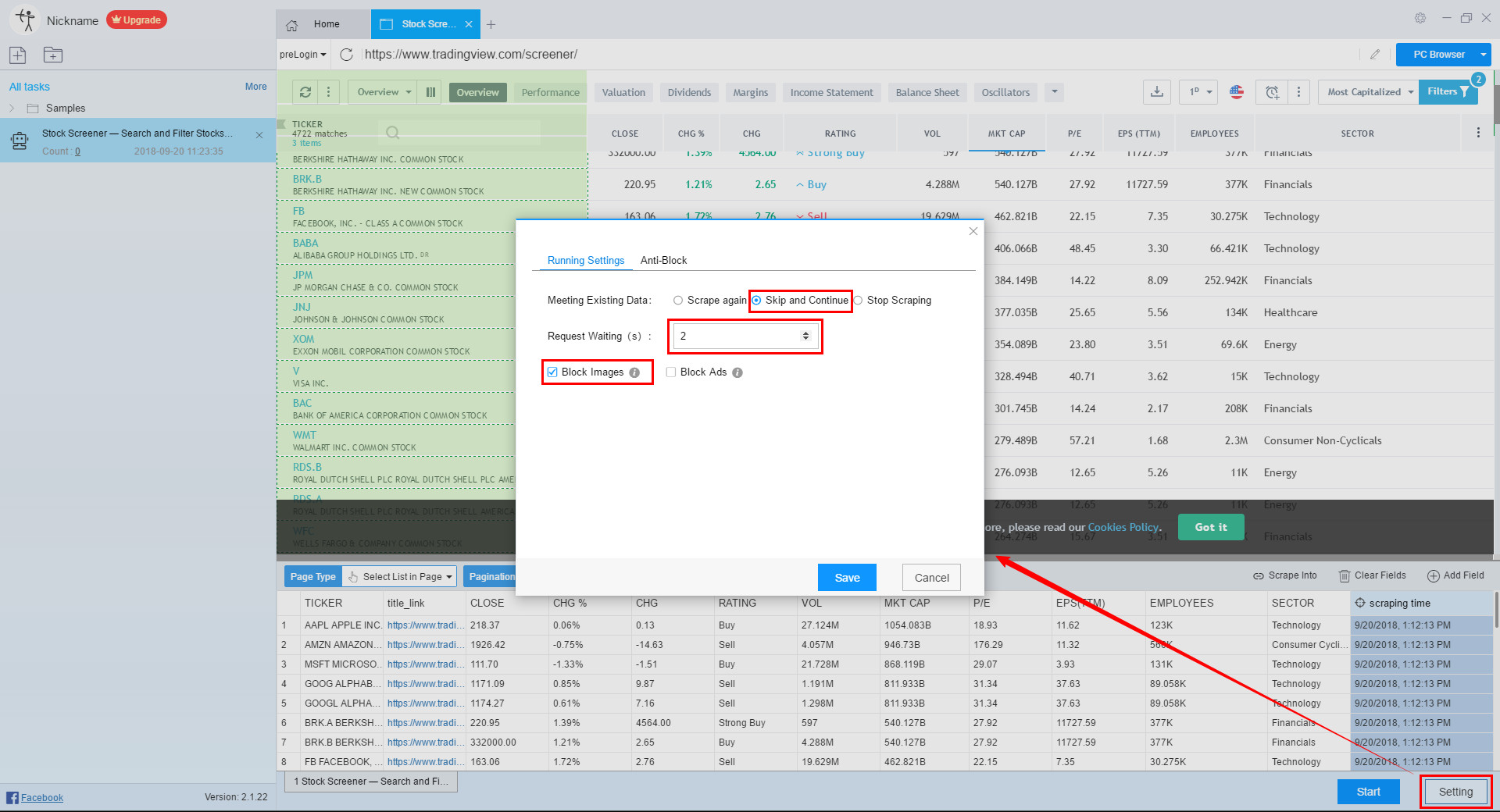Open the Cookies Policy link

(1123, 527)
